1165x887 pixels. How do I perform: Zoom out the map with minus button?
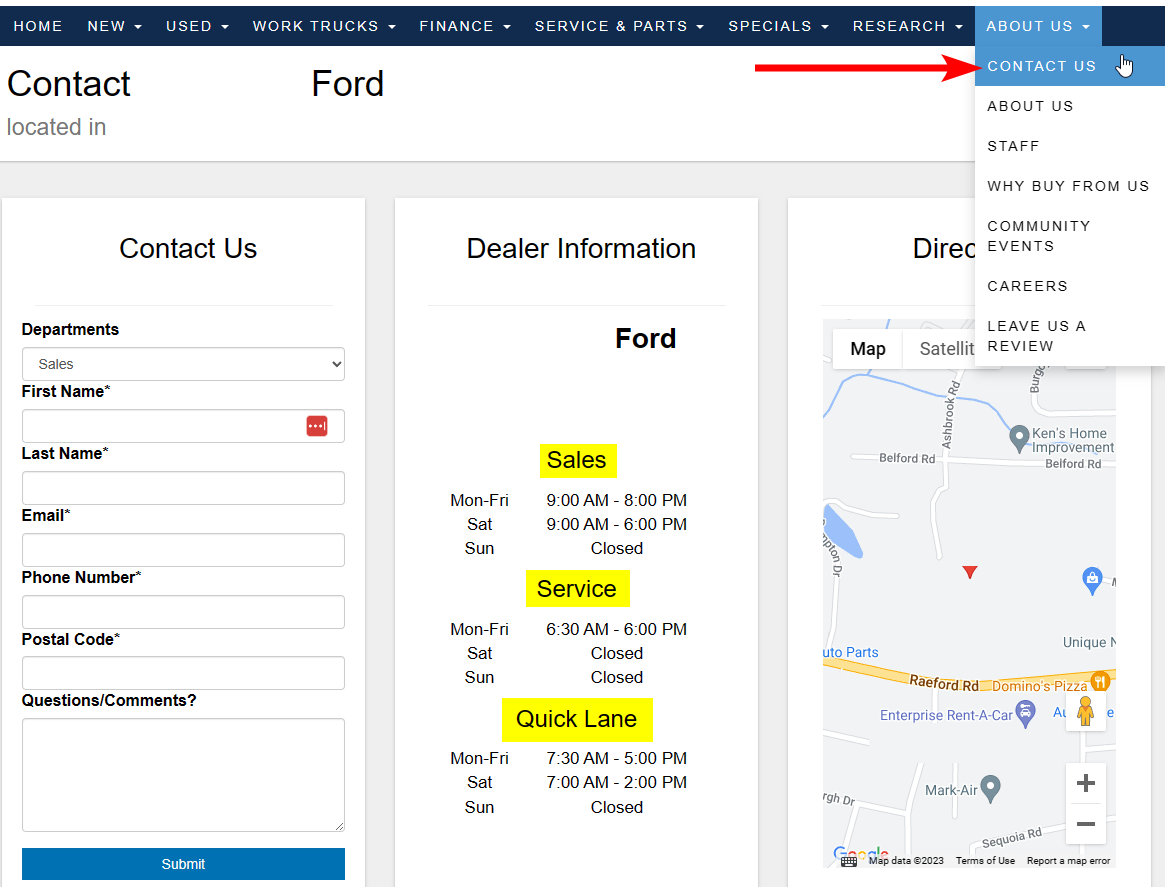coord(1086,824)
